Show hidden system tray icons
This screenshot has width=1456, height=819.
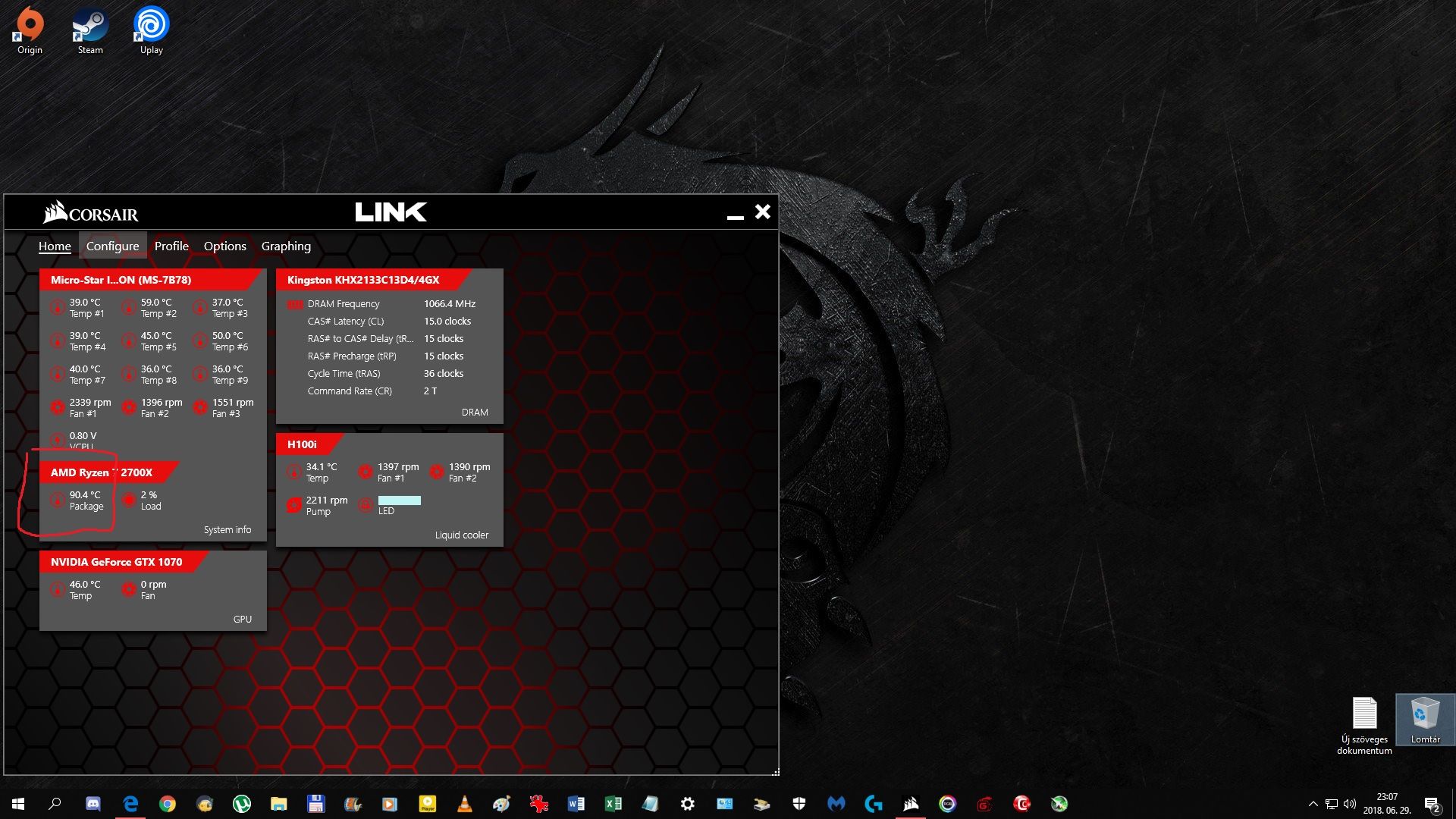pyautogui.click(x=1313, y=804)
